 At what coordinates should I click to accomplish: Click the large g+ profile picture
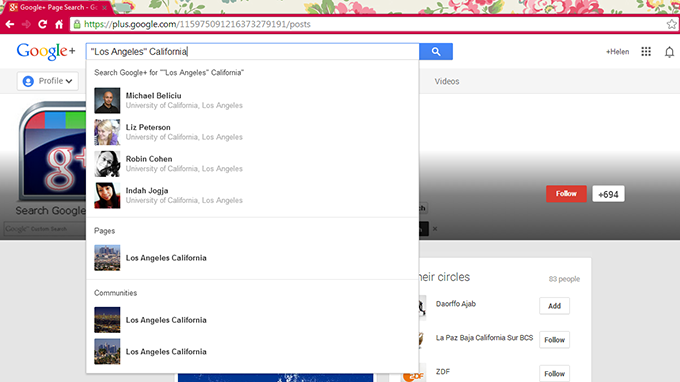pyautogui.click(x=53, y=152)
